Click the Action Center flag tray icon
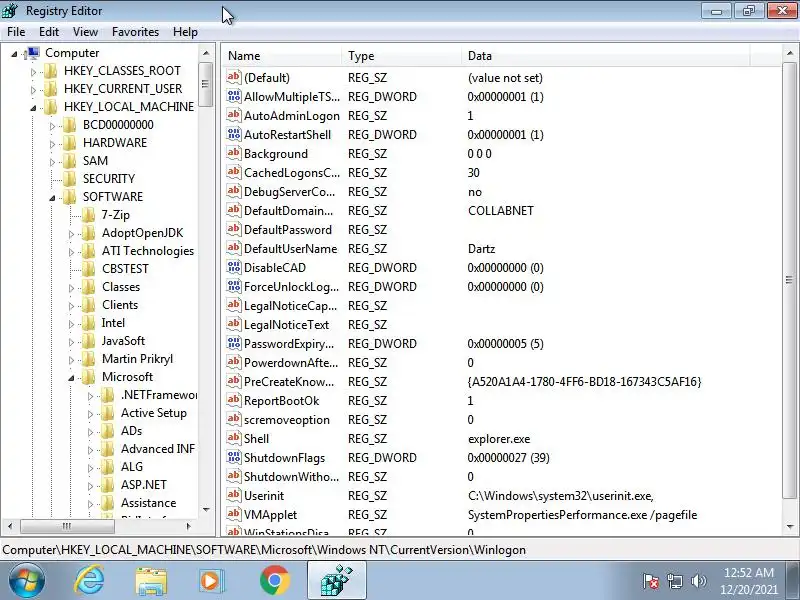The width and height of the screenshot is (800, 600). click(x=651, y=581)
